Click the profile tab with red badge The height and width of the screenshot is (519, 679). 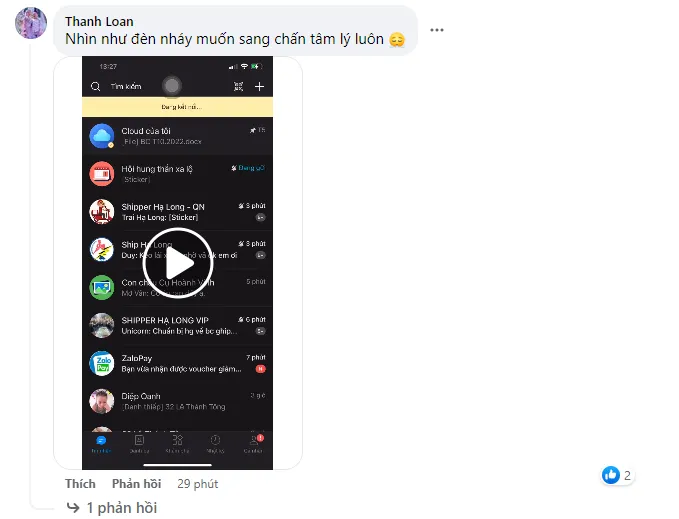254,441
